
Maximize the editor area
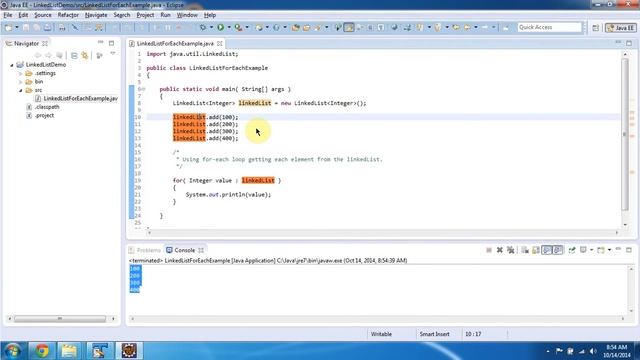point(629,43)
